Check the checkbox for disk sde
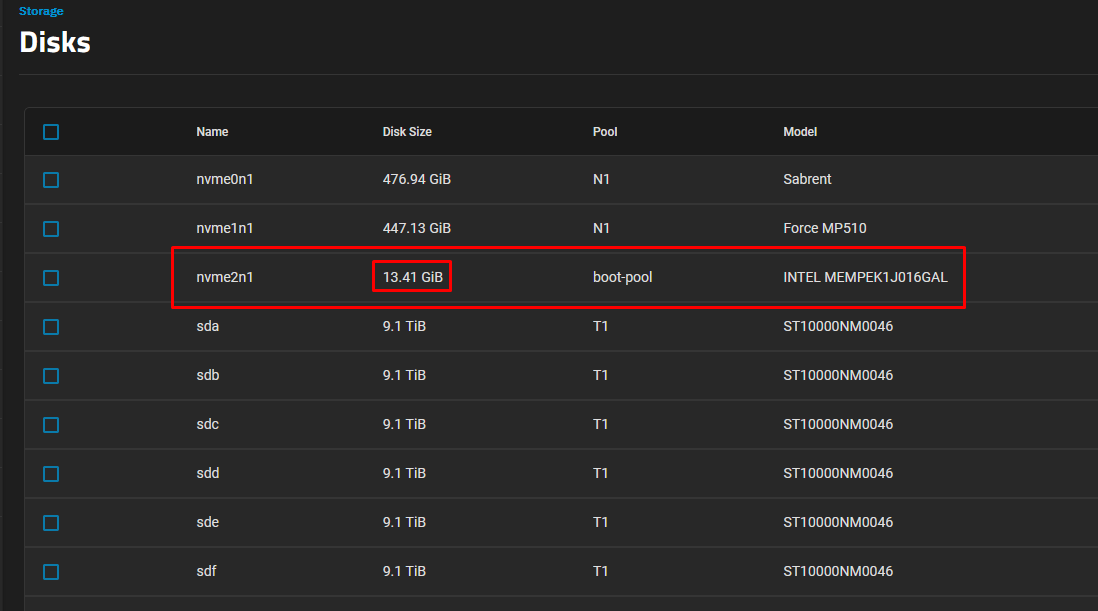 tap(51, 522)
